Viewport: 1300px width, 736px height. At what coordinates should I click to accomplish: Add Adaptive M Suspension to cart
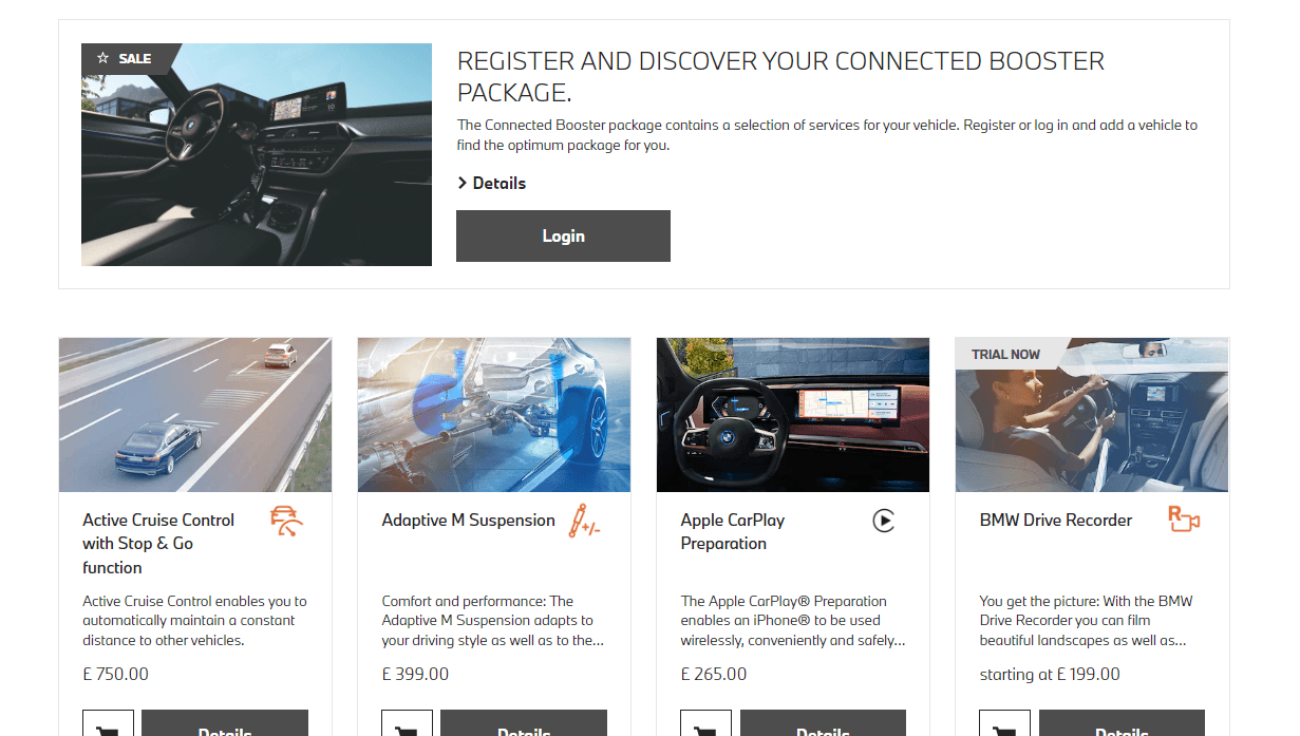tap(407, 724)
